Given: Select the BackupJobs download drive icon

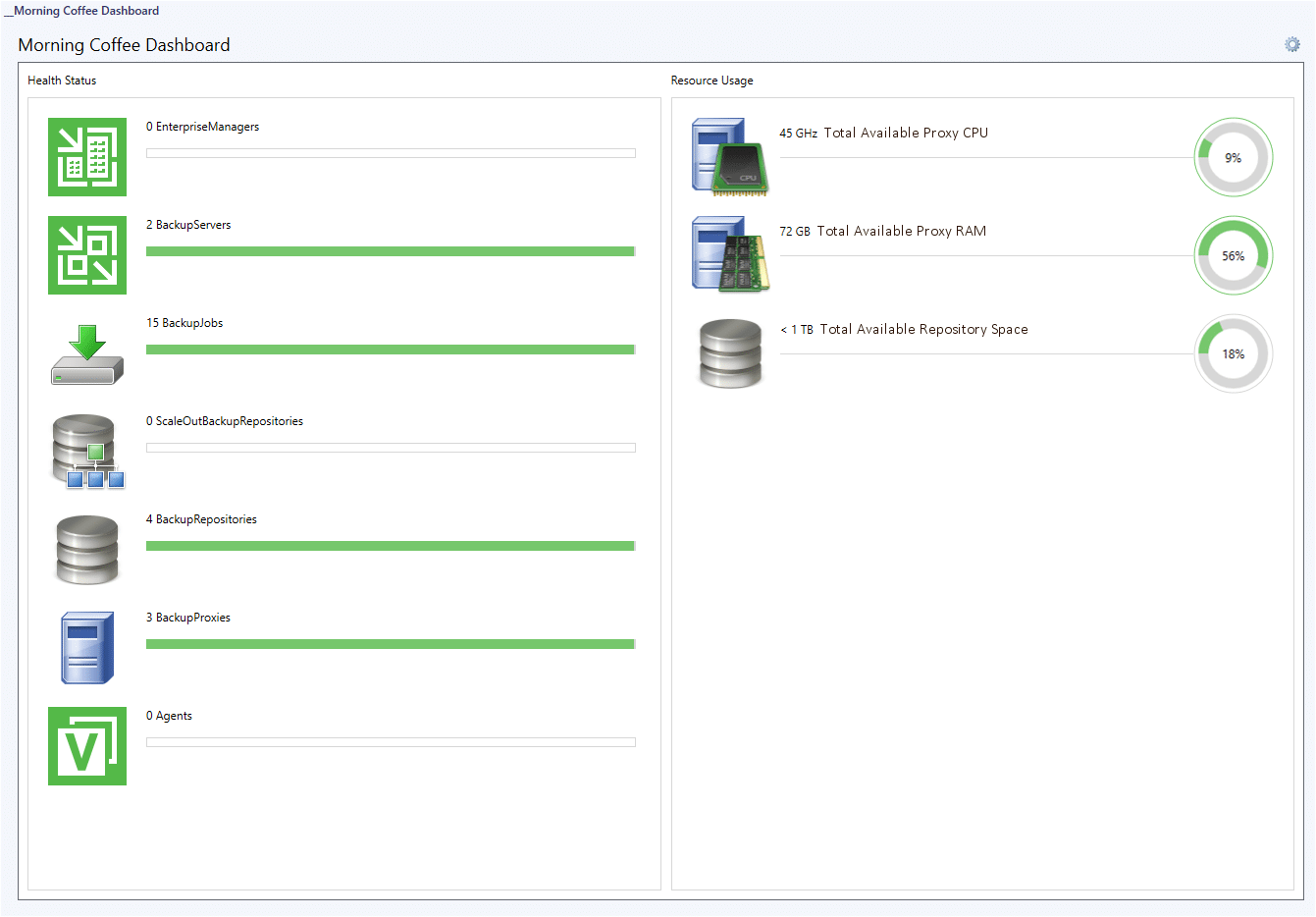Looking at the screenshot, I should pyautogui.click(x=87, y=354).
